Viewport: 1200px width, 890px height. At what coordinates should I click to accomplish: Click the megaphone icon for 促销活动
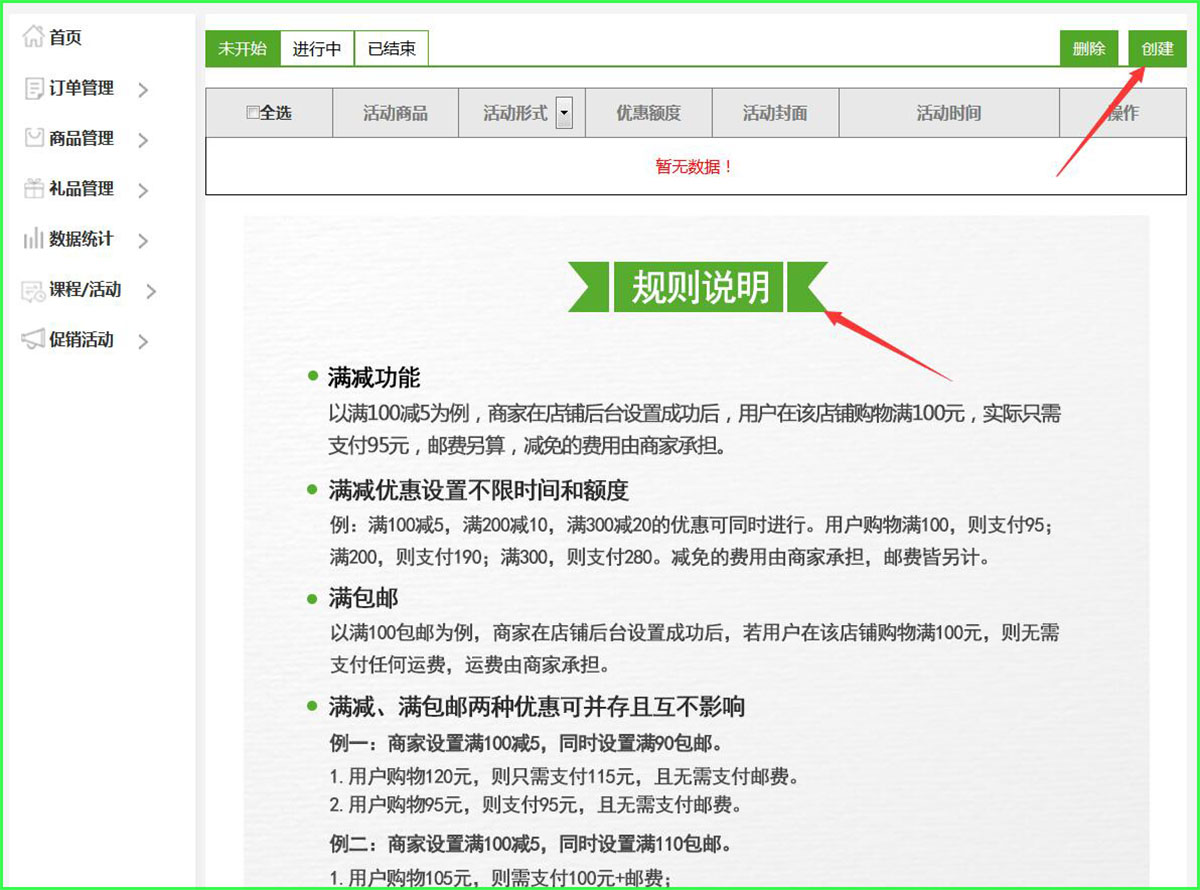coord(33,340)
